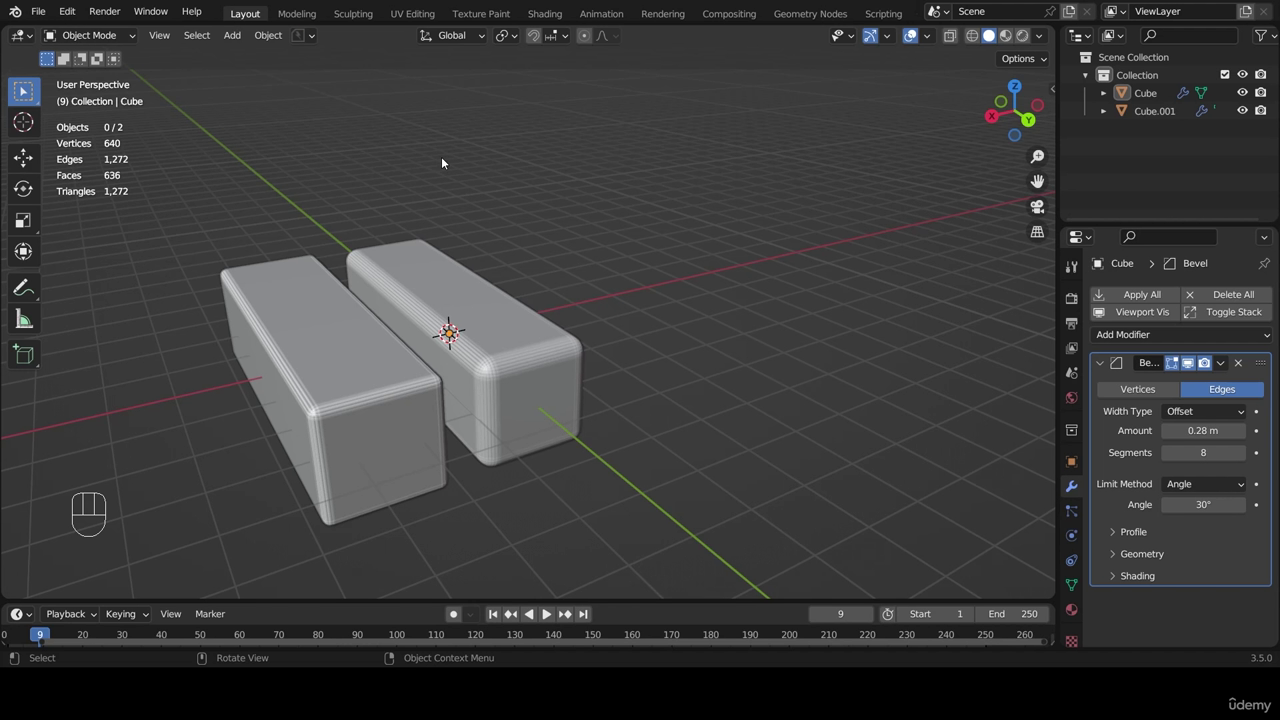Viewport: 1280px width, 720px height.
Task: Click the Delete All button
Action: click(x=1226, y=295)
